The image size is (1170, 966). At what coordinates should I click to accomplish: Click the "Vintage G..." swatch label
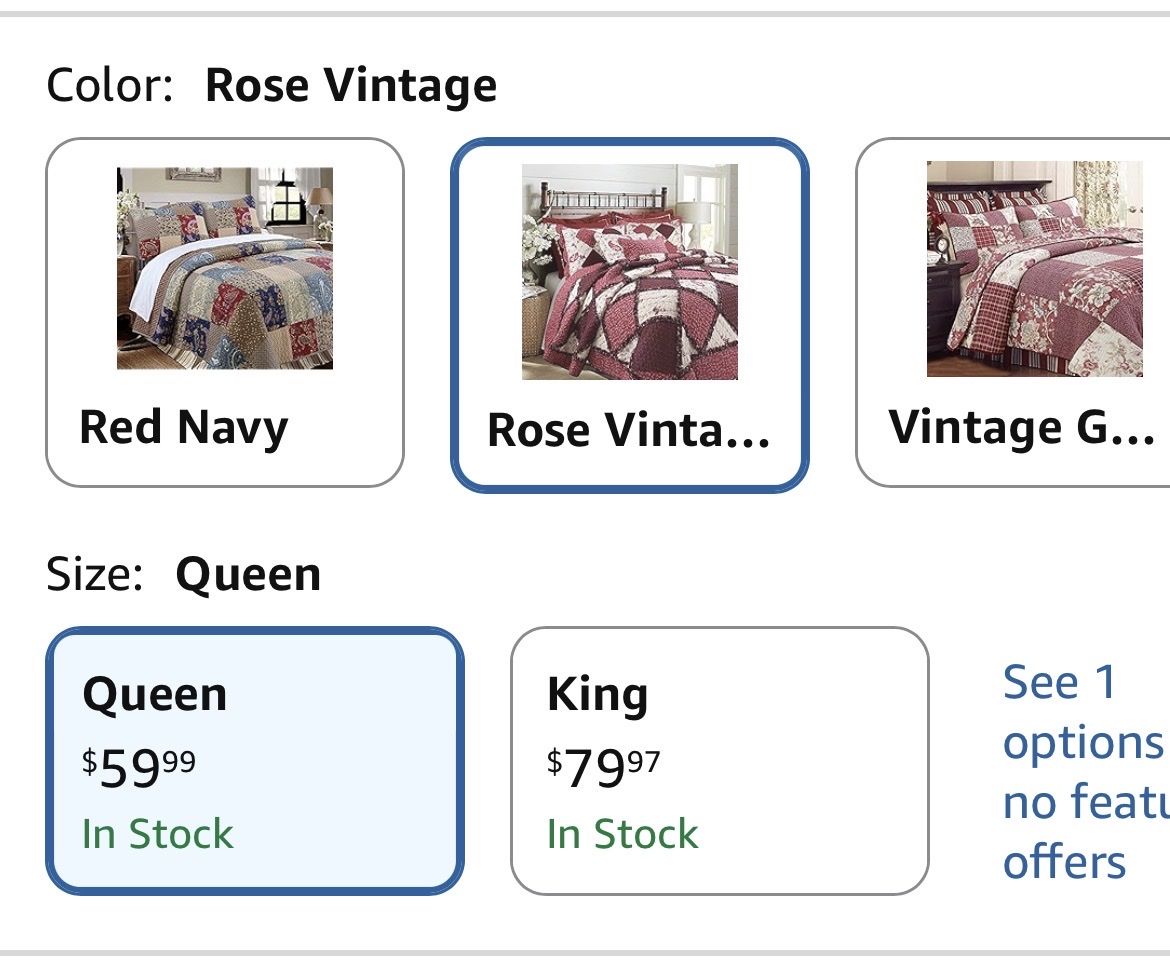click(1022, 427)
